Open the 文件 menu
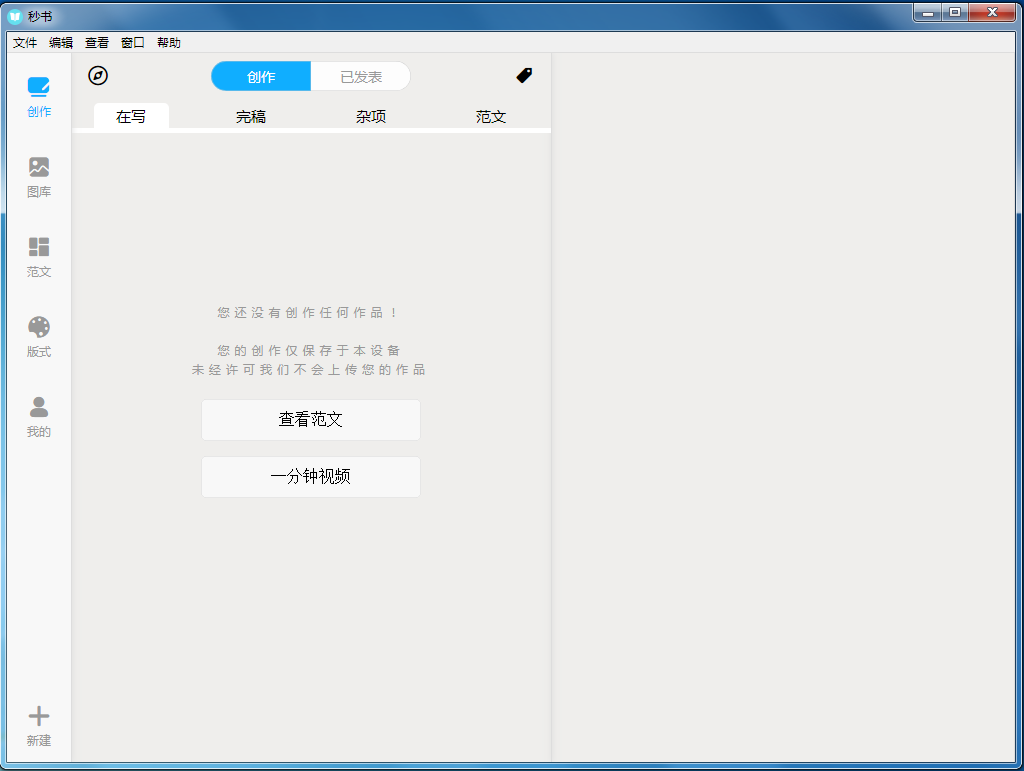Viewport: 1024px width, 771px height. 25,42
